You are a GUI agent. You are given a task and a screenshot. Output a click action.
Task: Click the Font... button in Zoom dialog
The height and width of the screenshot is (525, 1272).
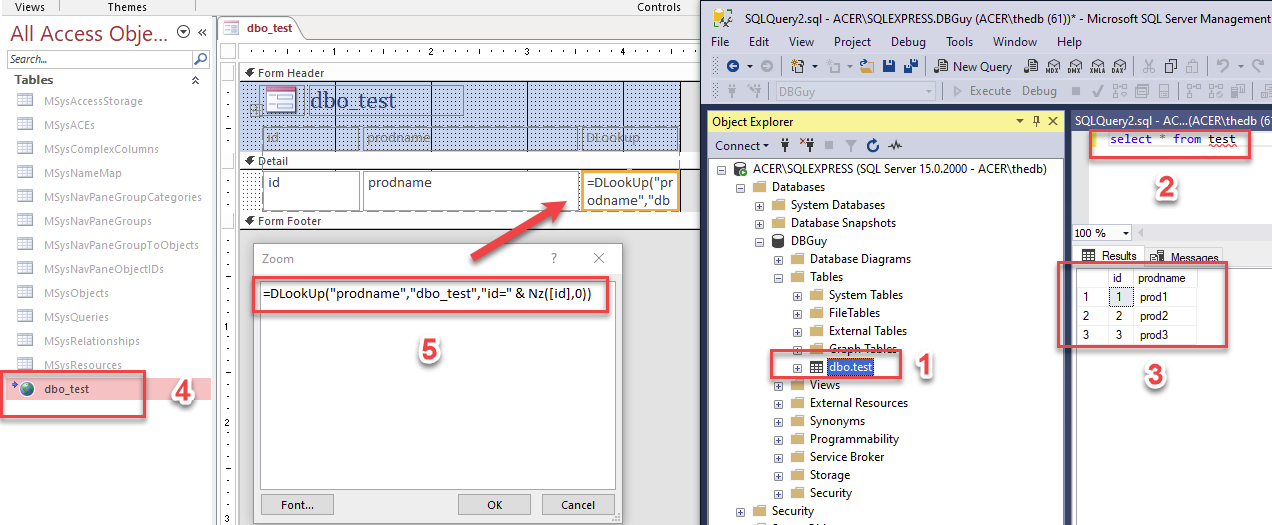click(297, 505)
